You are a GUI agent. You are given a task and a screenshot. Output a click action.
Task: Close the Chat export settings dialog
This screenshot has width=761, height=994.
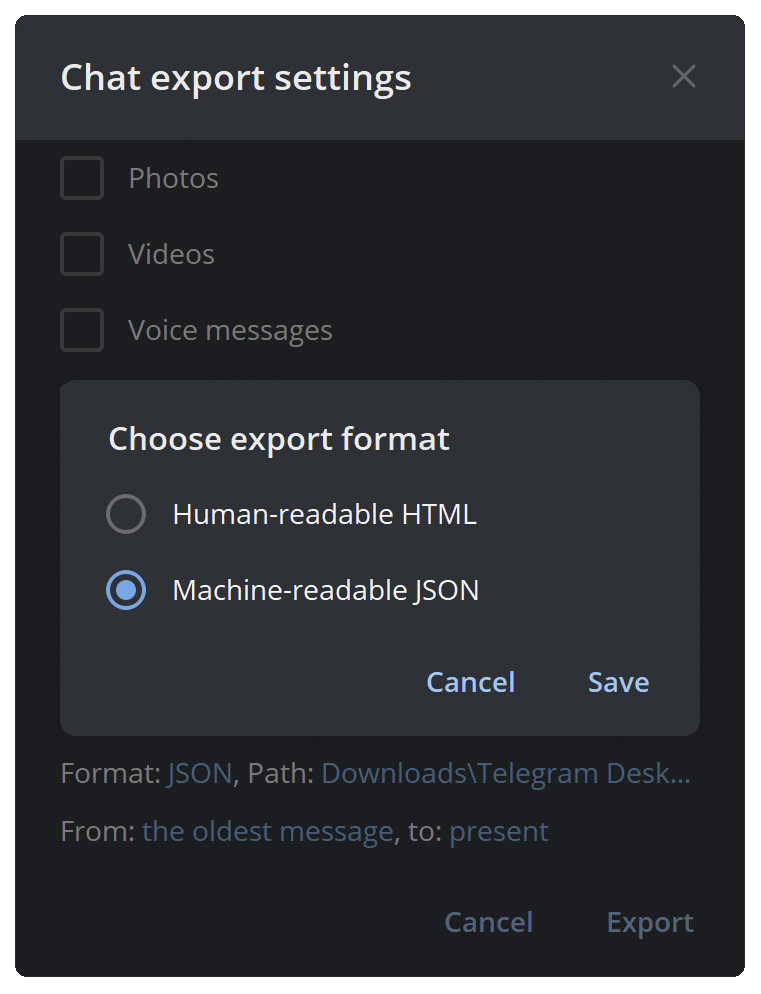click(684, 77)
